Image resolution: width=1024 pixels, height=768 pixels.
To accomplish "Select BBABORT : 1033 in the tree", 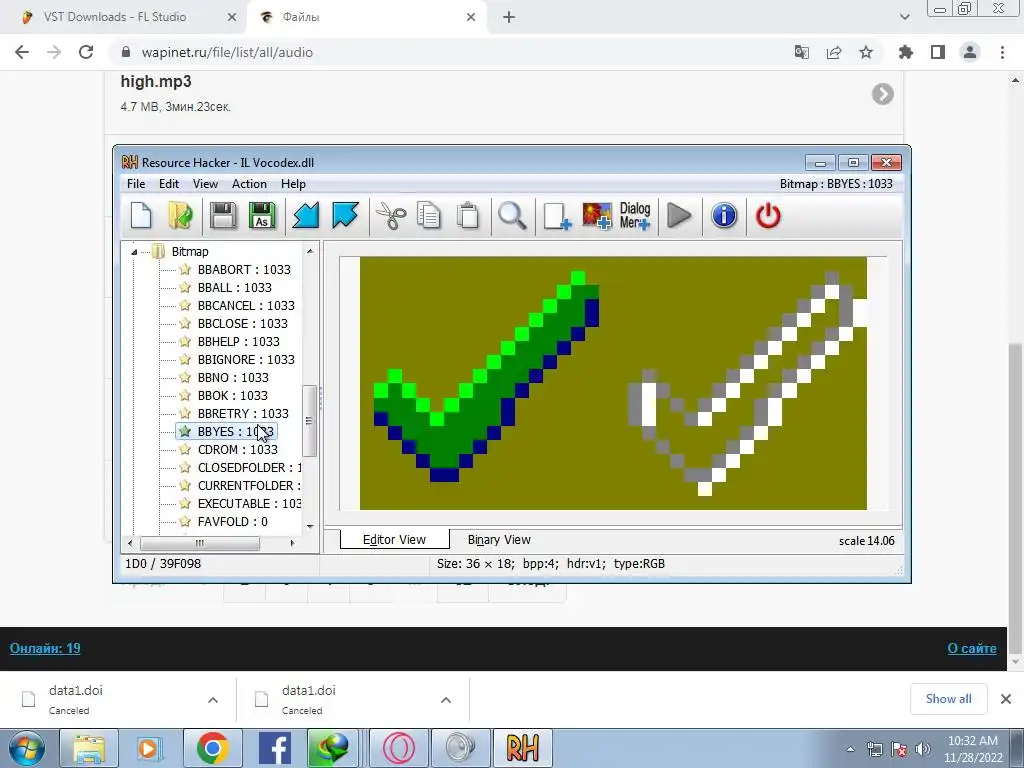I will click(x=244, y=269).
